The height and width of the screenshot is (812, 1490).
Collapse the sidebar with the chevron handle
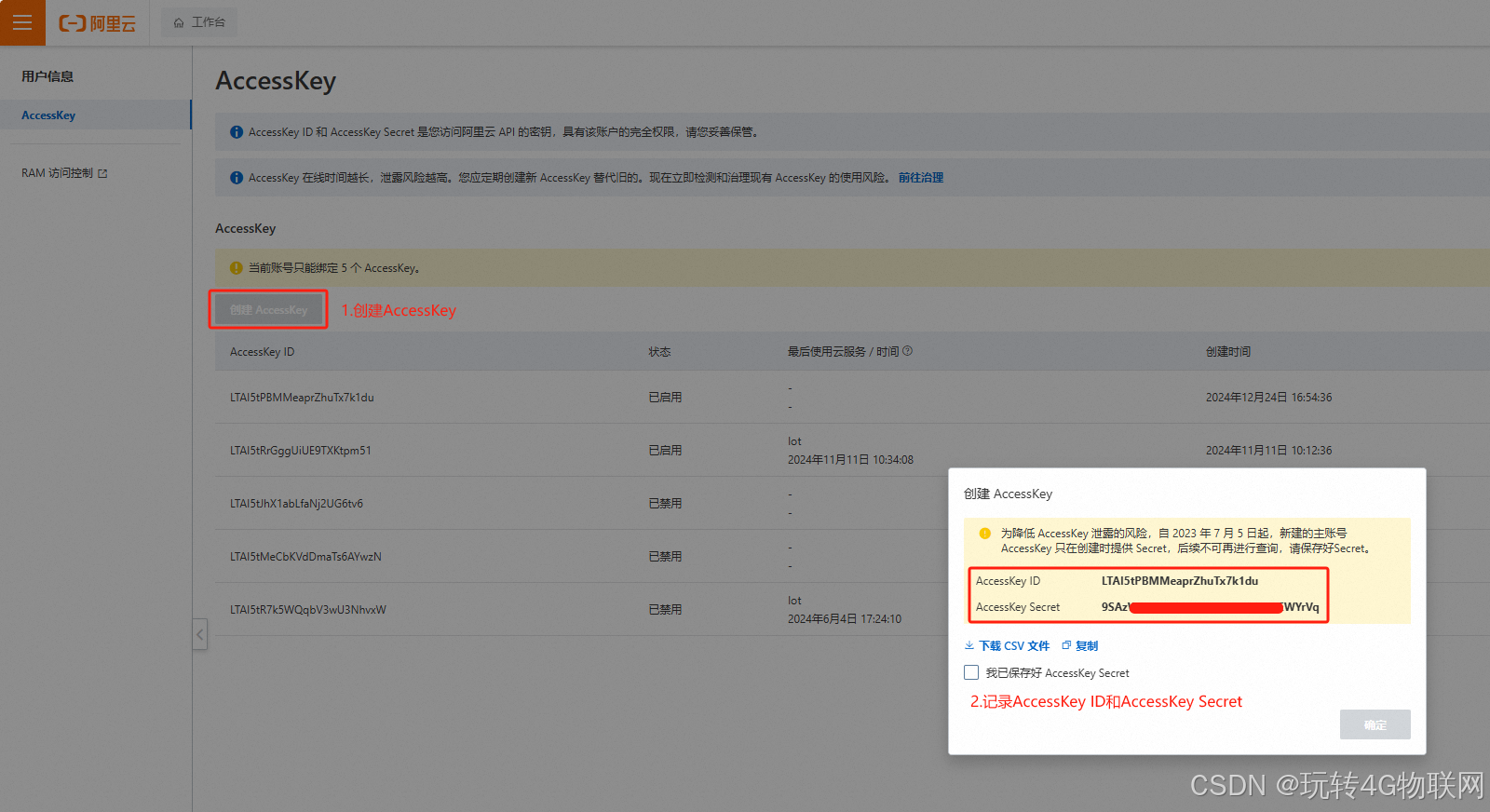[x=199, y=634]
